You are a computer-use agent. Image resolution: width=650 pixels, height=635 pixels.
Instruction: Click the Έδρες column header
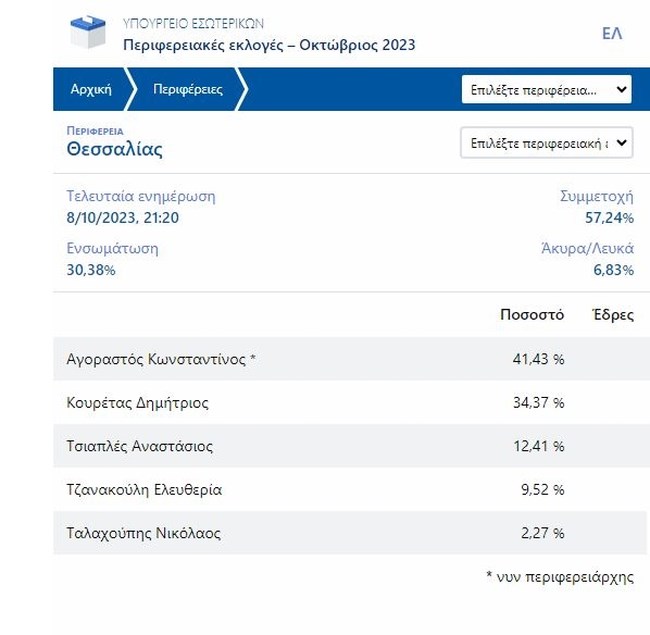[612, 315]
